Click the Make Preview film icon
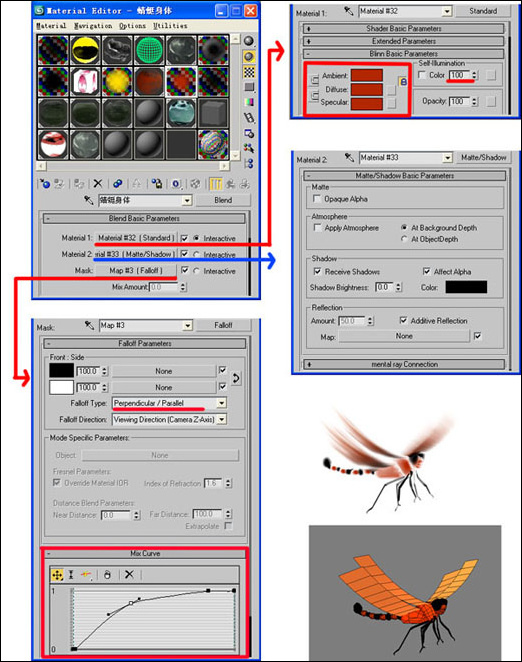The height and width of the screenshot is (662, 522). [249, 118]
